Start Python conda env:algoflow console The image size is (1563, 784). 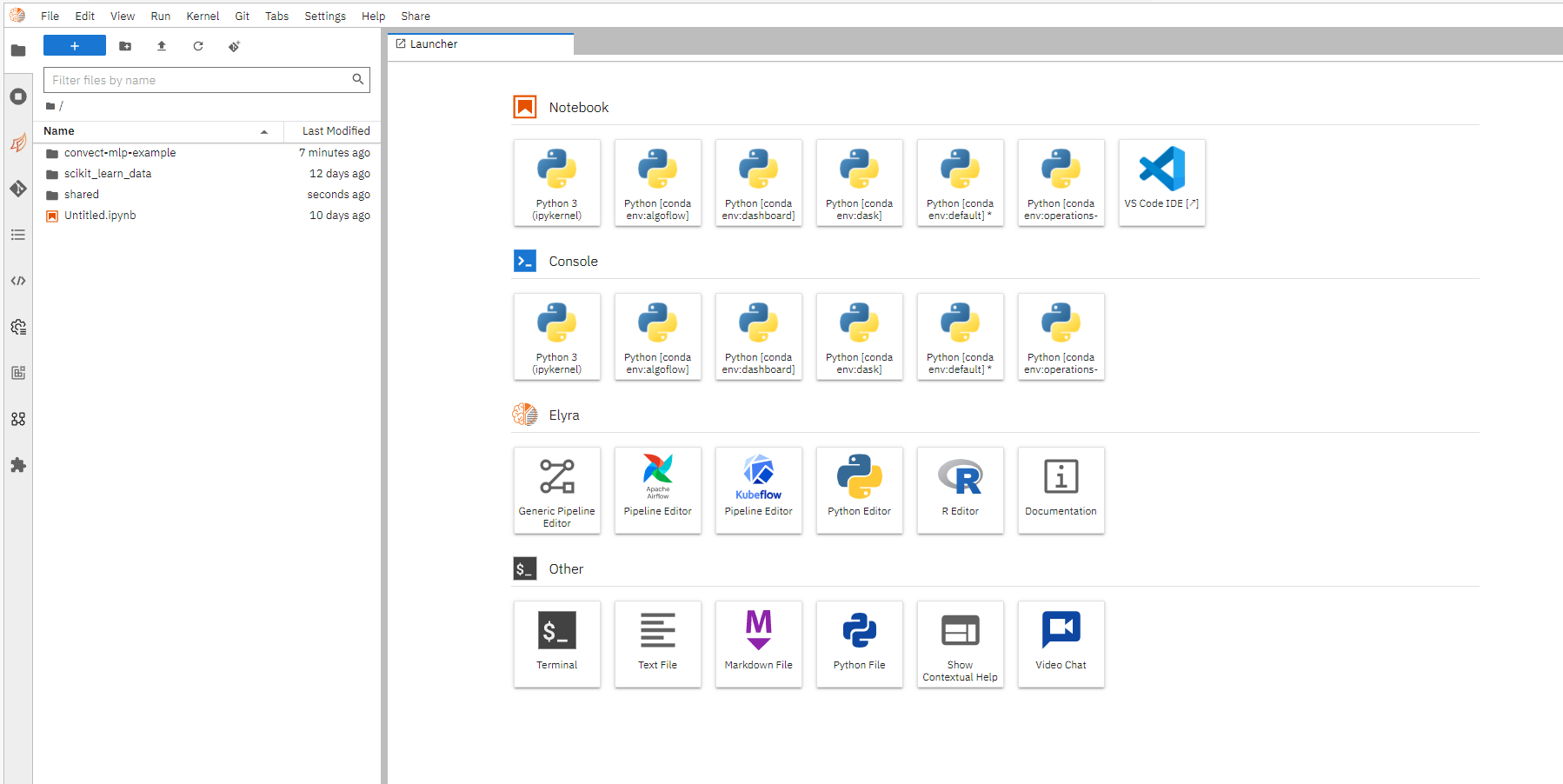click(x=658, y=336)
